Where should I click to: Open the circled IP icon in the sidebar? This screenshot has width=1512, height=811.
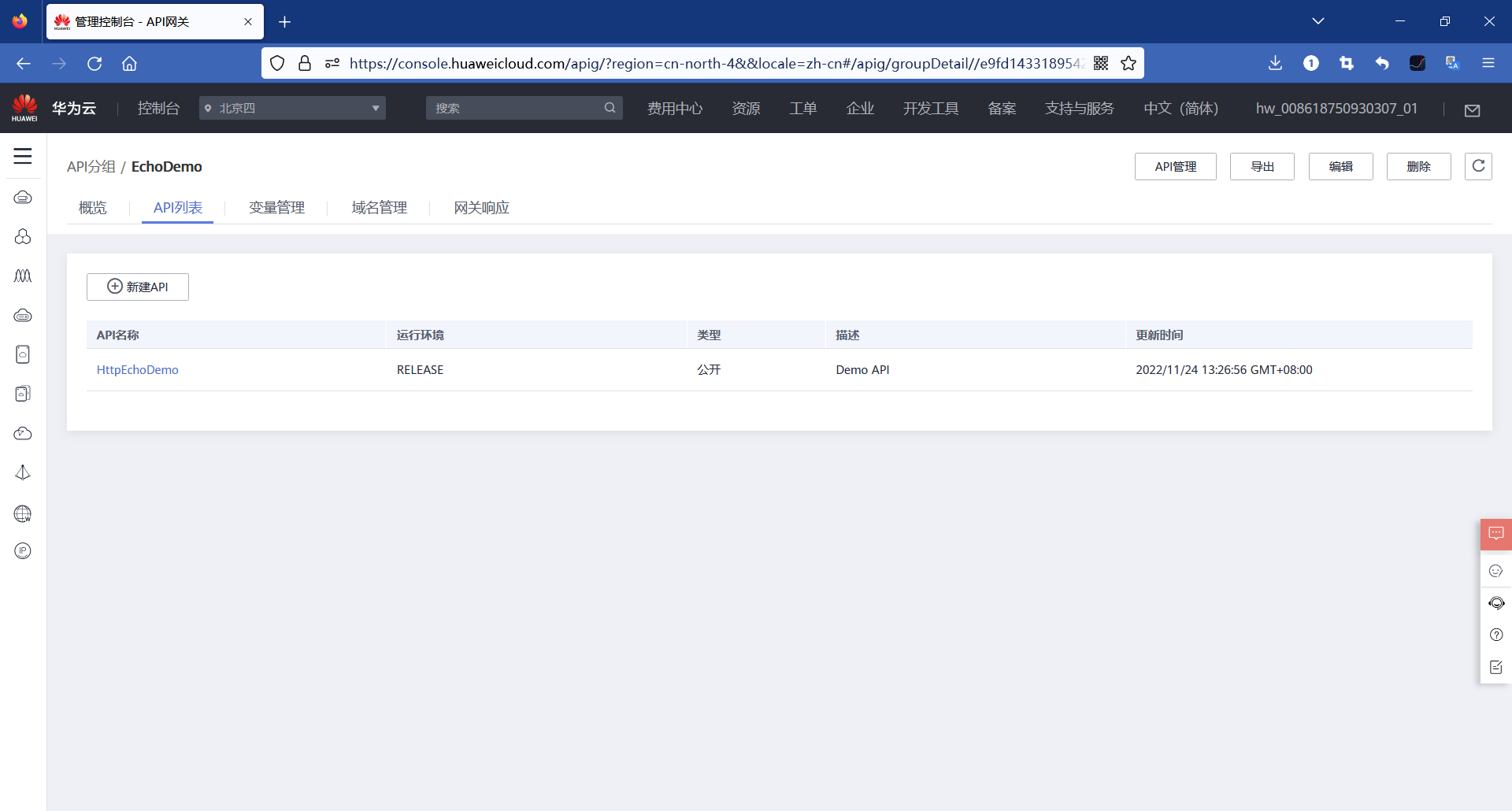23,551
